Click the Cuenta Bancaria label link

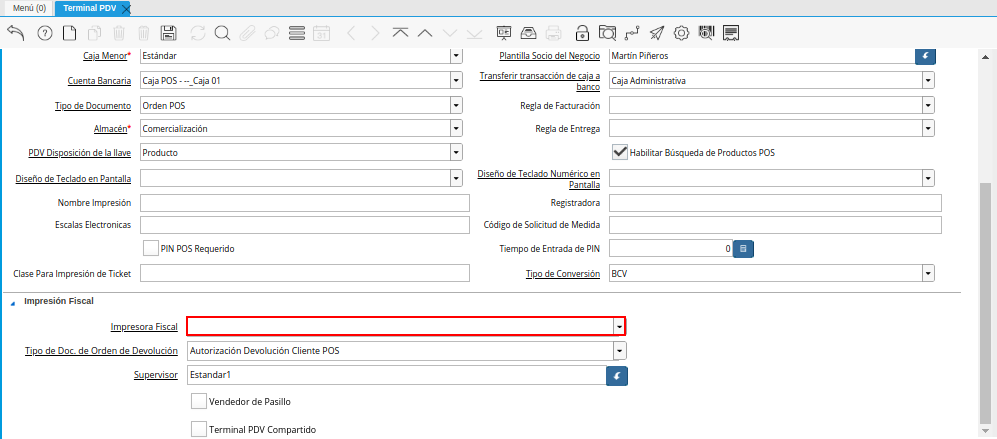(99, 81)
